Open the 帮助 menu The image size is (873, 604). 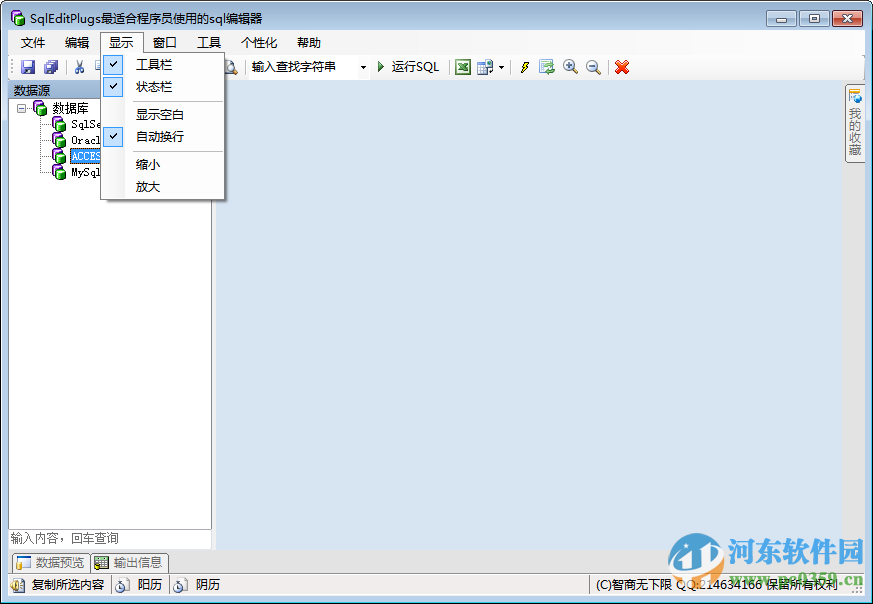[x=307, y=42]
